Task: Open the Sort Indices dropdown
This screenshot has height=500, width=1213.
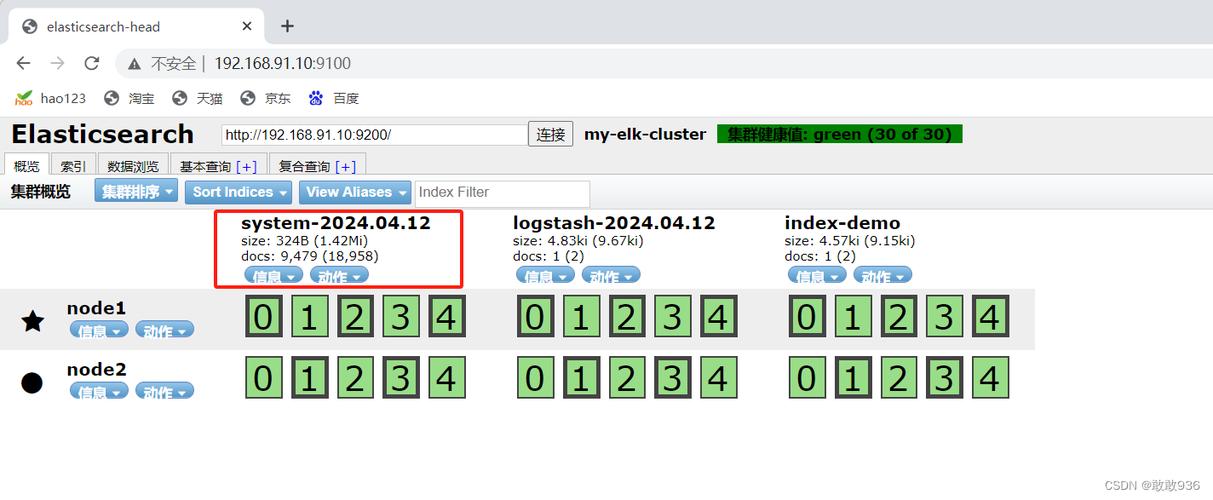Action: click(239, 192)
